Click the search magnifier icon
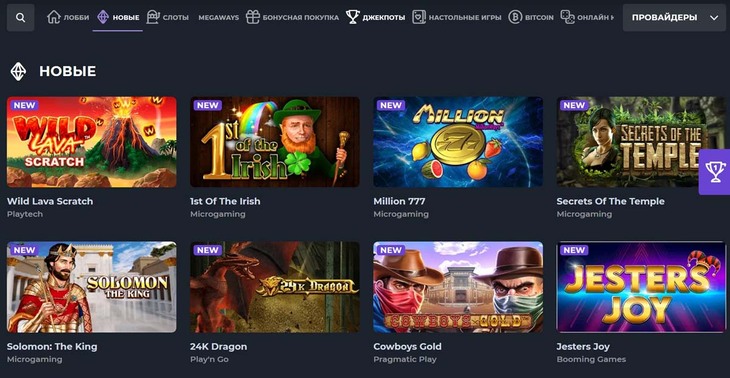The height and width of the screenshot is (378, 730). [20, 18]
